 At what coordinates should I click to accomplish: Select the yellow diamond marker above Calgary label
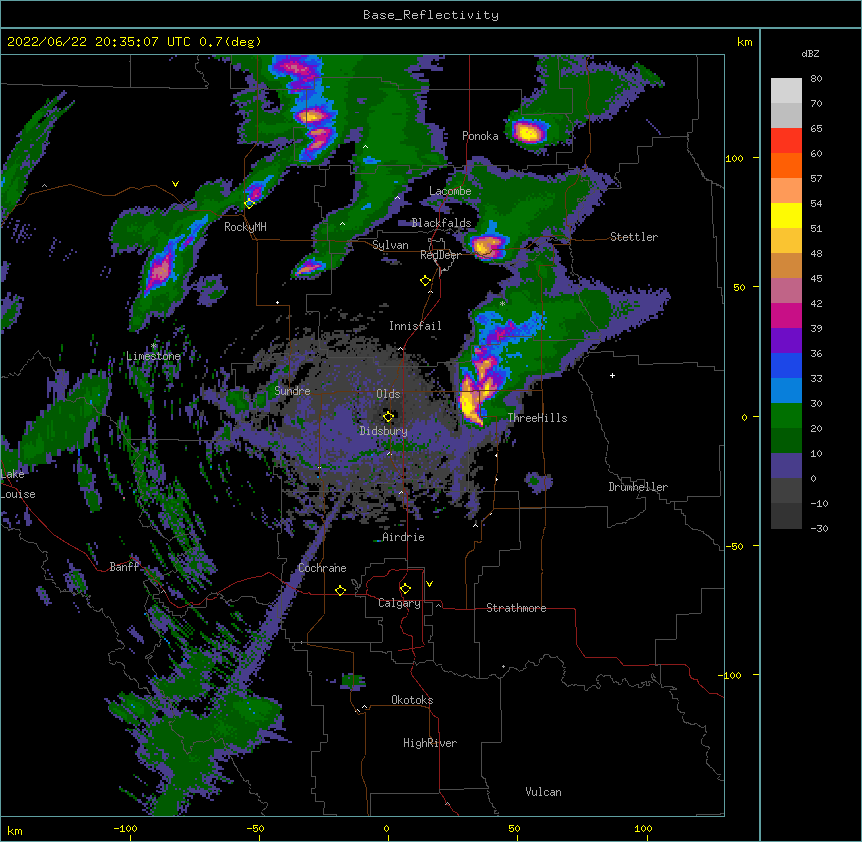tap(405, 589)
